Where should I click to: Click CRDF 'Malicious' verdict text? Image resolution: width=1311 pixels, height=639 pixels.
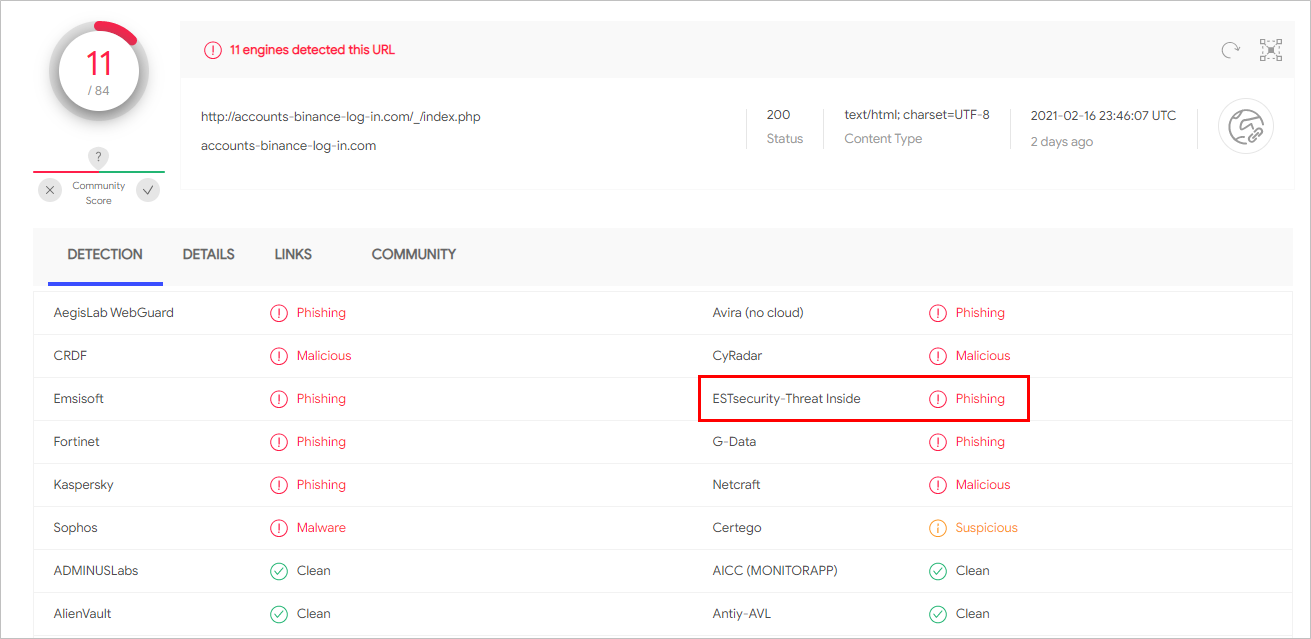(x=324, y=356)
